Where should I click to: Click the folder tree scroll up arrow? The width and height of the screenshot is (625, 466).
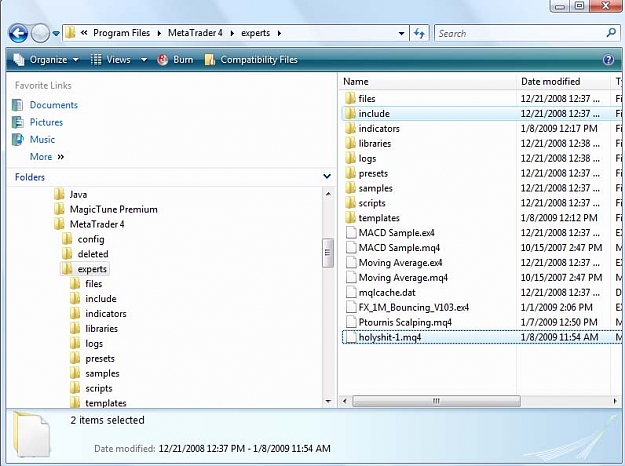click(328, 194)
